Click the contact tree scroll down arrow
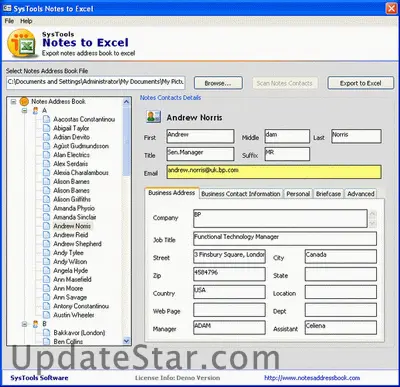Screen dimensions: 400x387 click(126, 341)
